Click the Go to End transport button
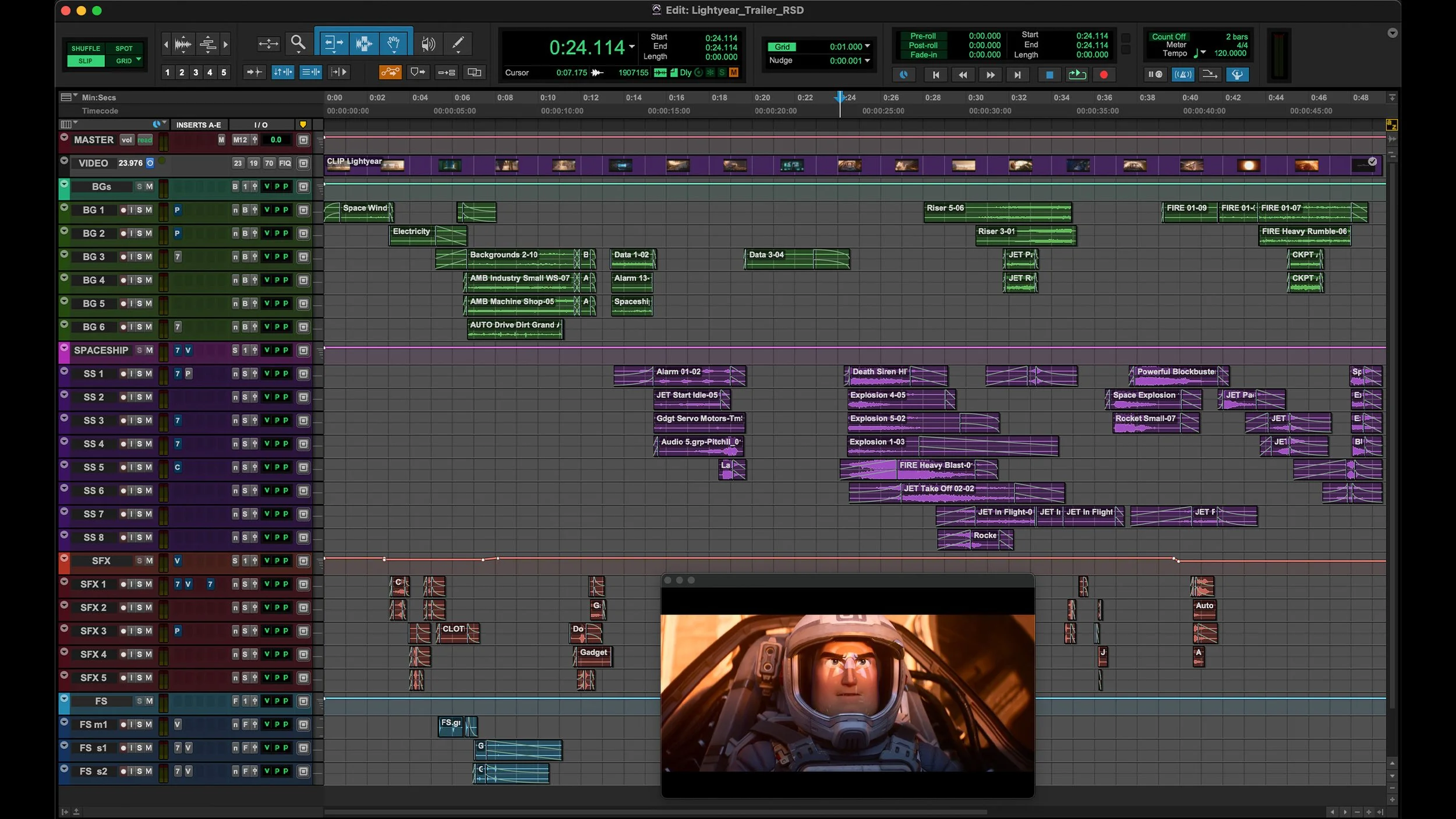Image resolution: width=1456 pixels, height=819 pixels. point(1017,75)
